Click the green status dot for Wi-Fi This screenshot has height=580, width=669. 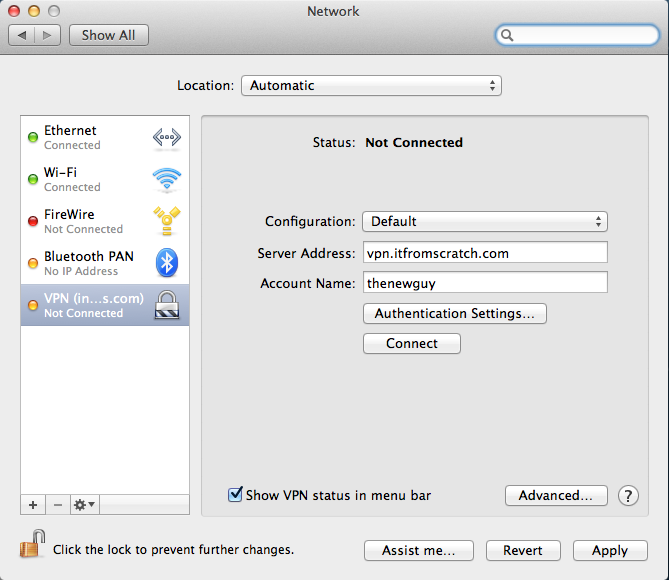tap(33, 179)
